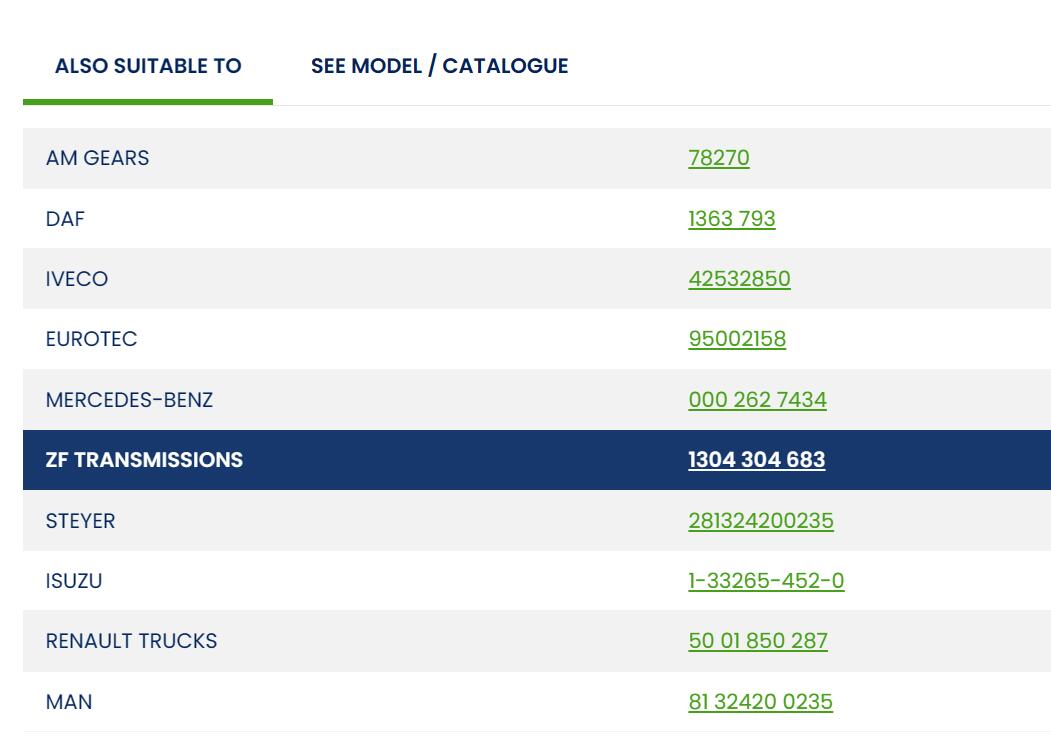1051x738 pixels.
Task: Click the AM GEARS brand label
Action: (x=97, y=158)
